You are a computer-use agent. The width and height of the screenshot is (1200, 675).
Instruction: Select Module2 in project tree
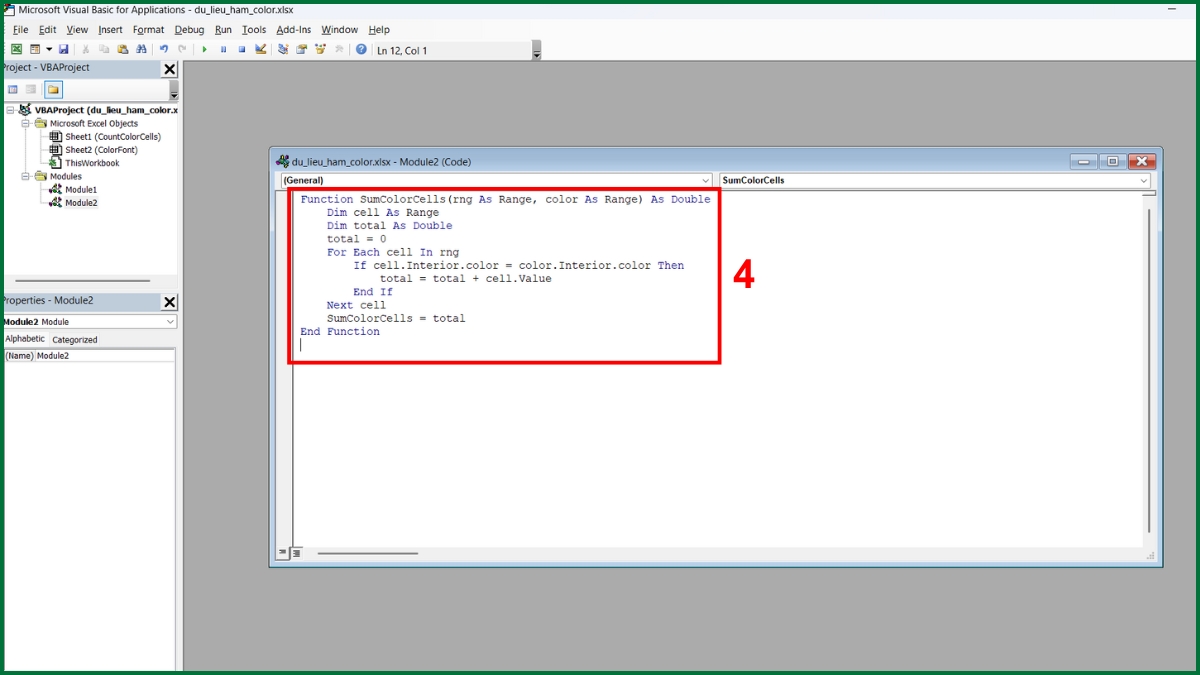click(x=73, y=202)
